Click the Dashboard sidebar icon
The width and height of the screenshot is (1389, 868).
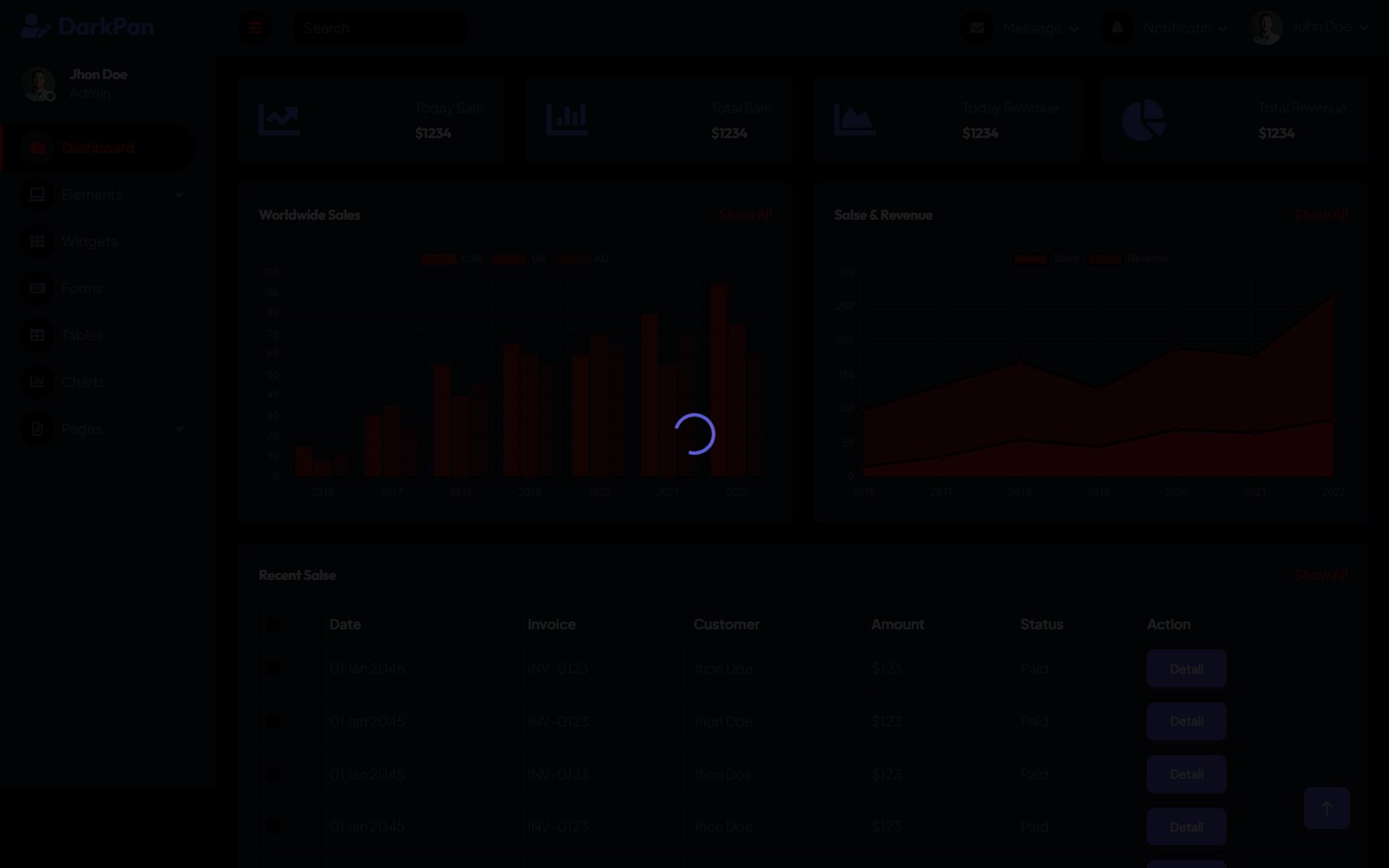tap(37, 148)
